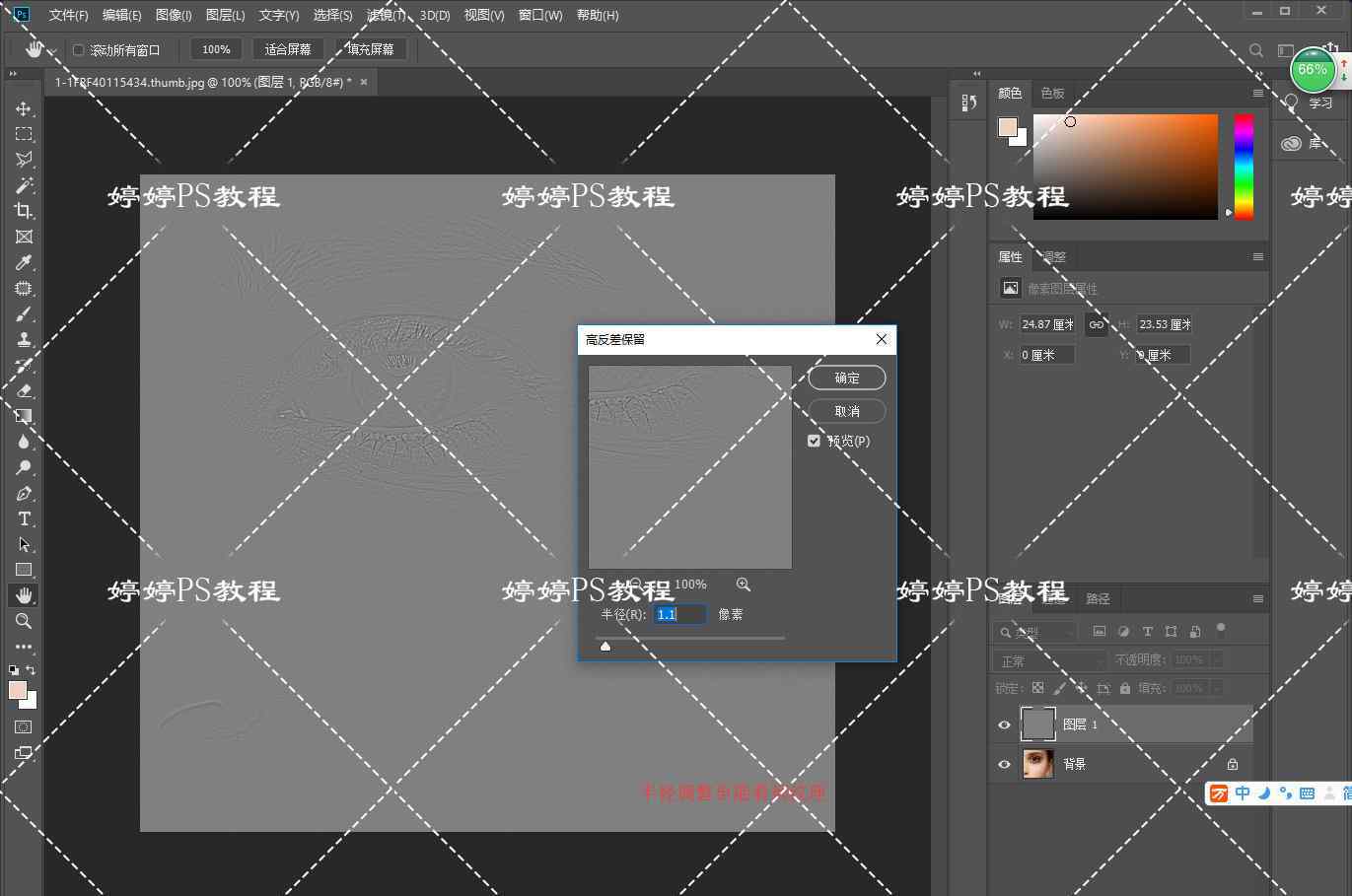Swap foreground and background colors
Screen dimensions: 1352x896
pos(31,670)
